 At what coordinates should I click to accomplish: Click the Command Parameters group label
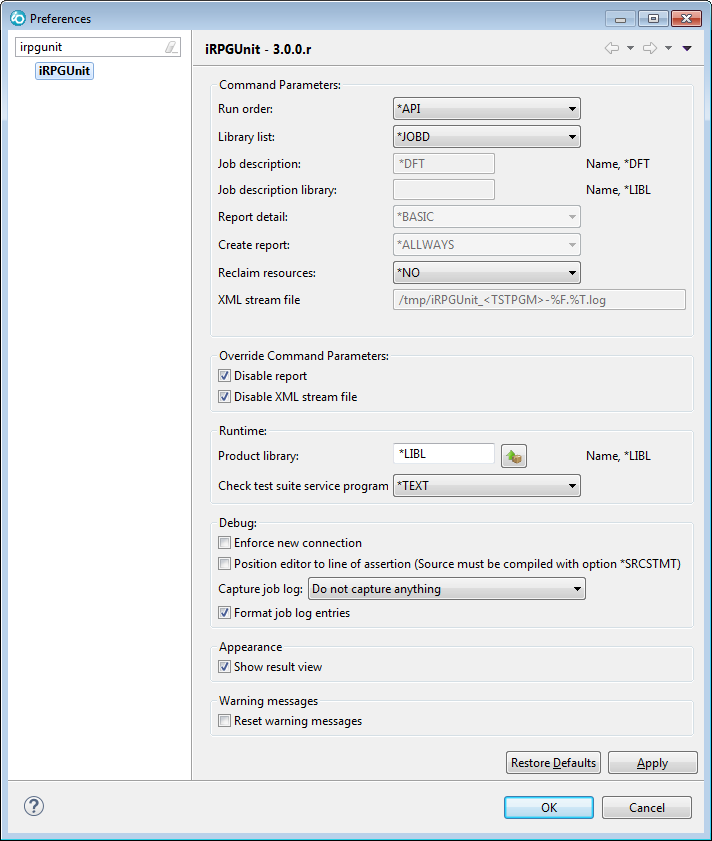280,85
